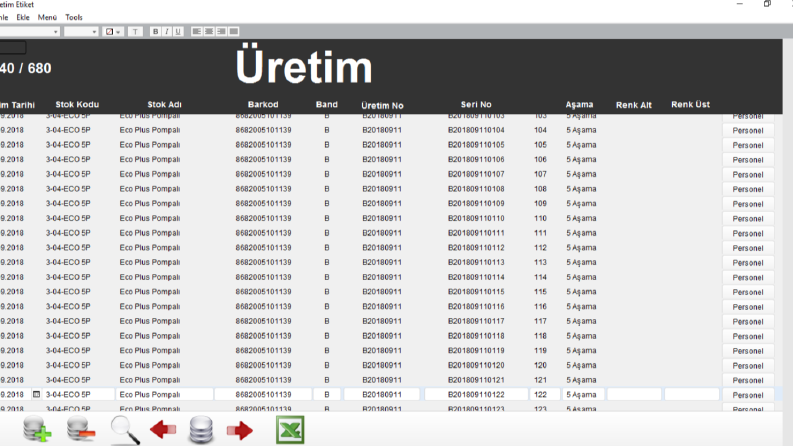Open the Tools menu

click(x=74, y=17)
